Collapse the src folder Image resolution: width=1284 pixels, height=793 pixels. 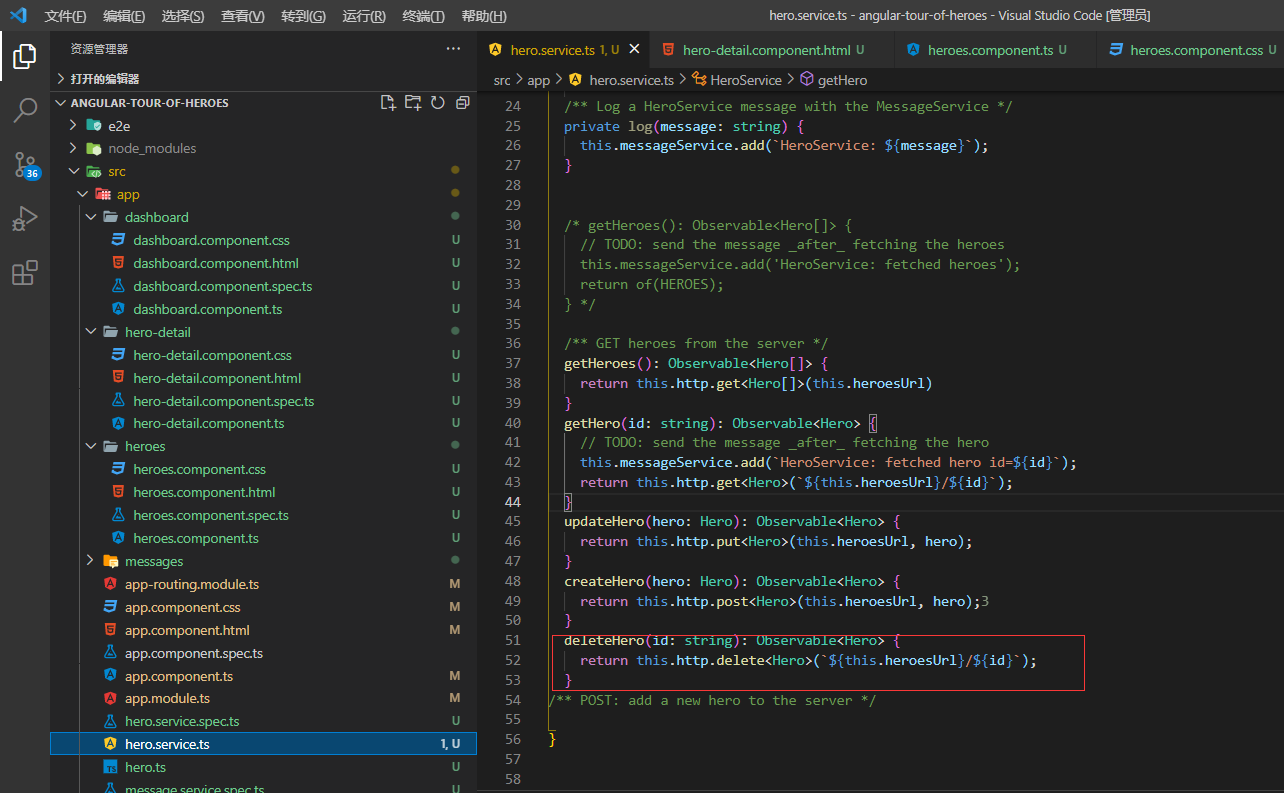(73, 171)
